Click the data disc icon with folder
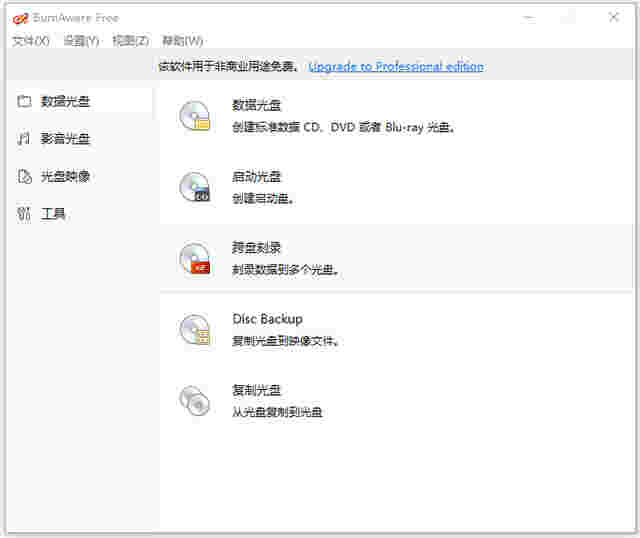Viewport: 640px width, 538px height. click(195, 116)
